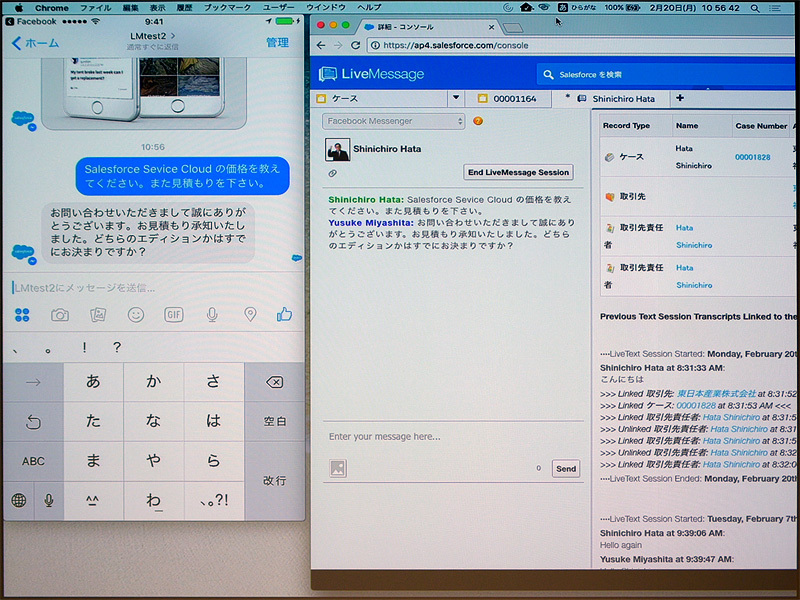Open the 履歴 menu

point(184,8)
